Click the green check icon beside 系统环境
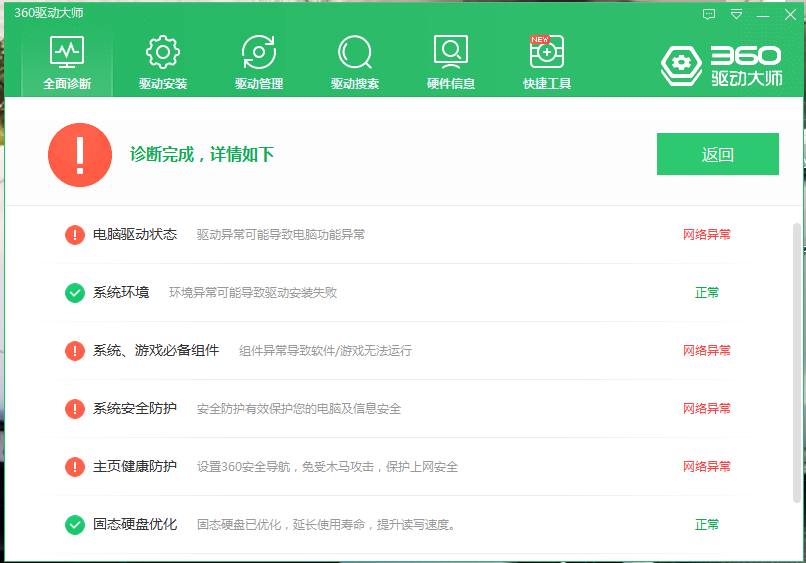The height and width of the screenshot is (563, 806). pos(75,293)
